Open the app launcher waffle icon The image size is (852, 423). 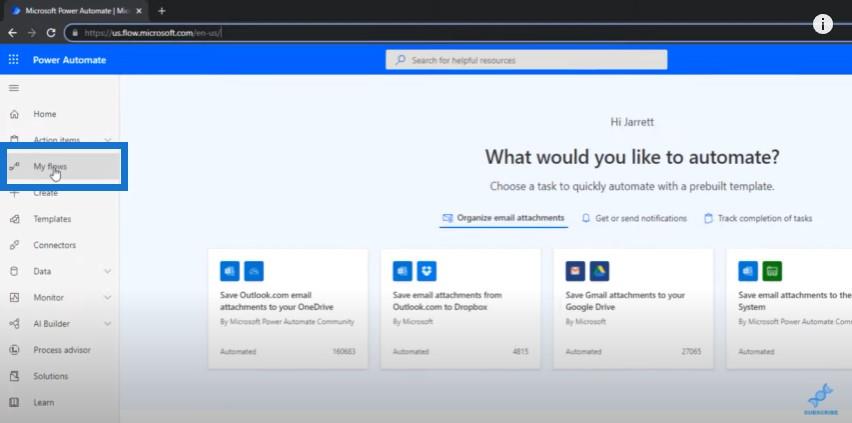point(14,60)
